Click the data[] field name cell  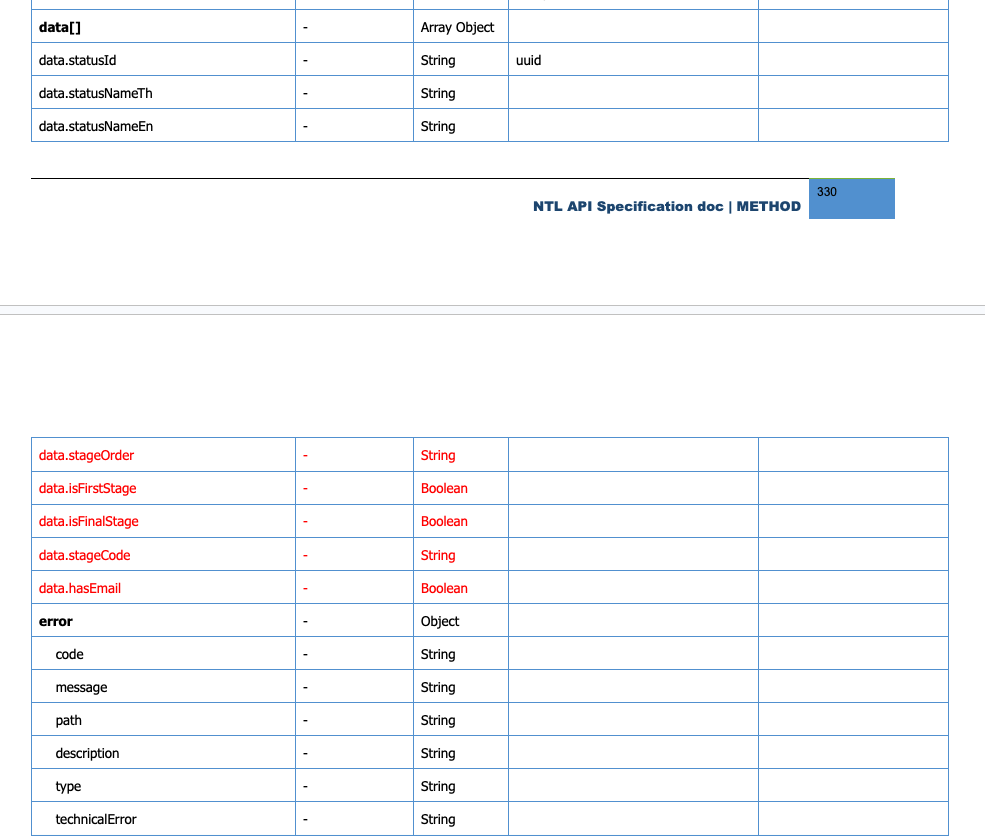(59, 27)
